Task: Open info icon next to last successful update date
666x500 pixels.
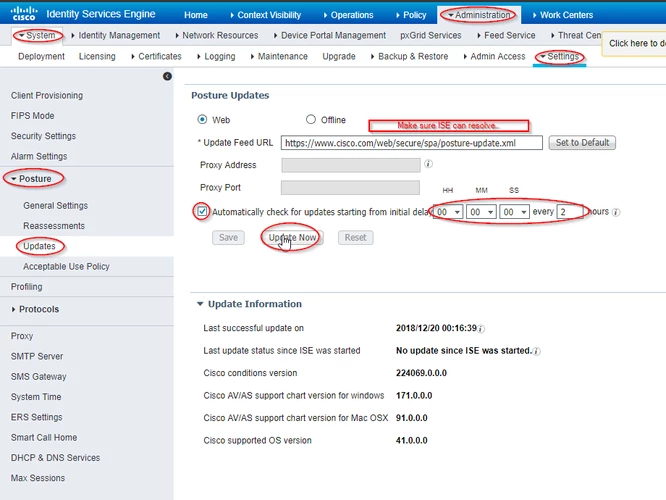Action: pyautogui.click(x=481, y=328)
